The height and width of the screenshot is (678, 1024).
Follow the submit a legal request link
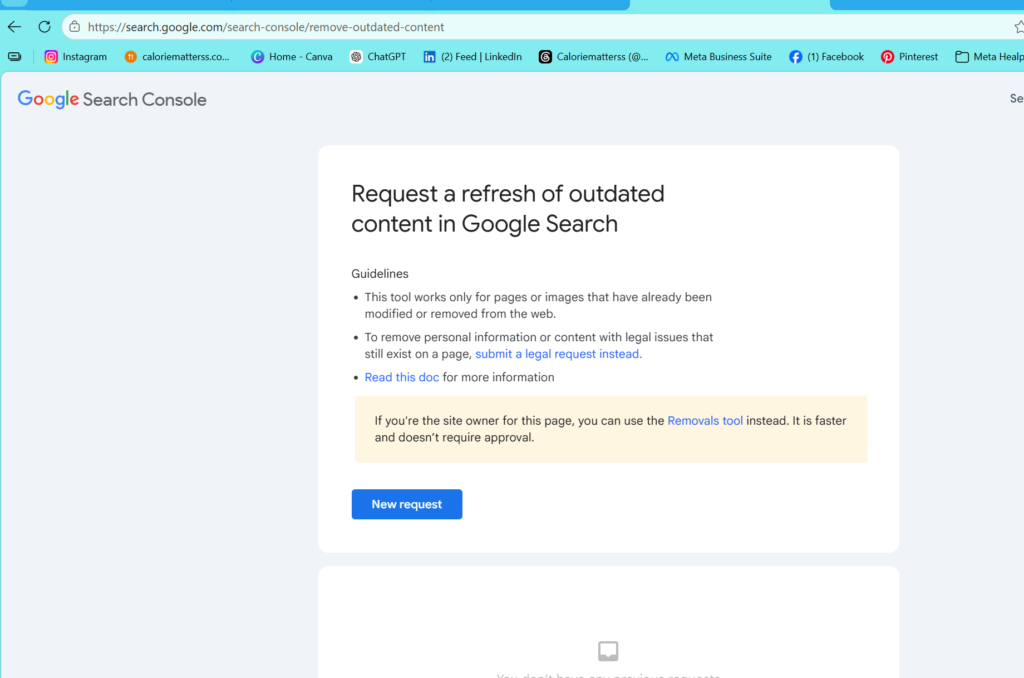click(x=558, y=354)
